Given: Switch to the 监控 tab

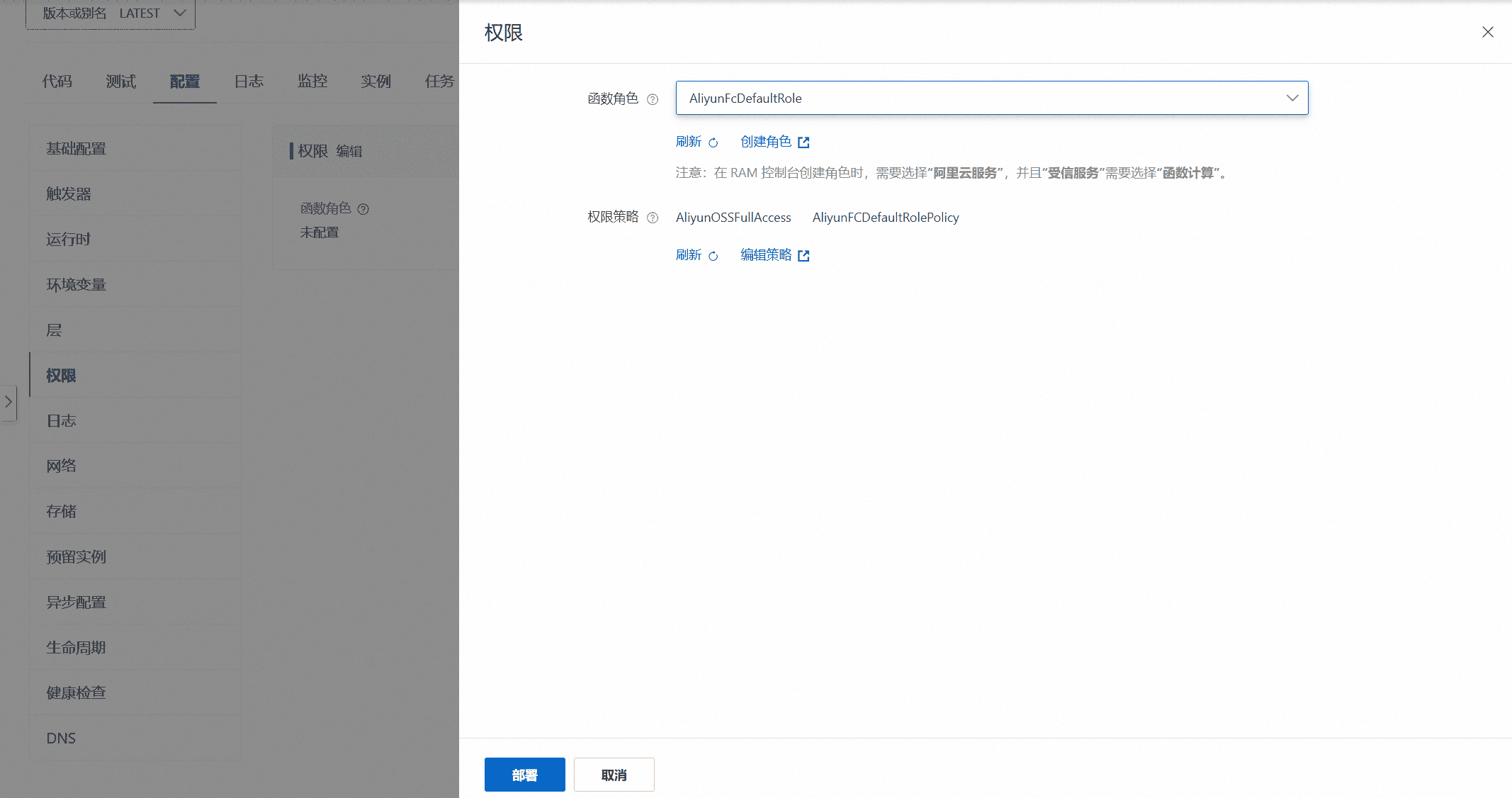Looking at the screenshot, I should pos(312,82).
